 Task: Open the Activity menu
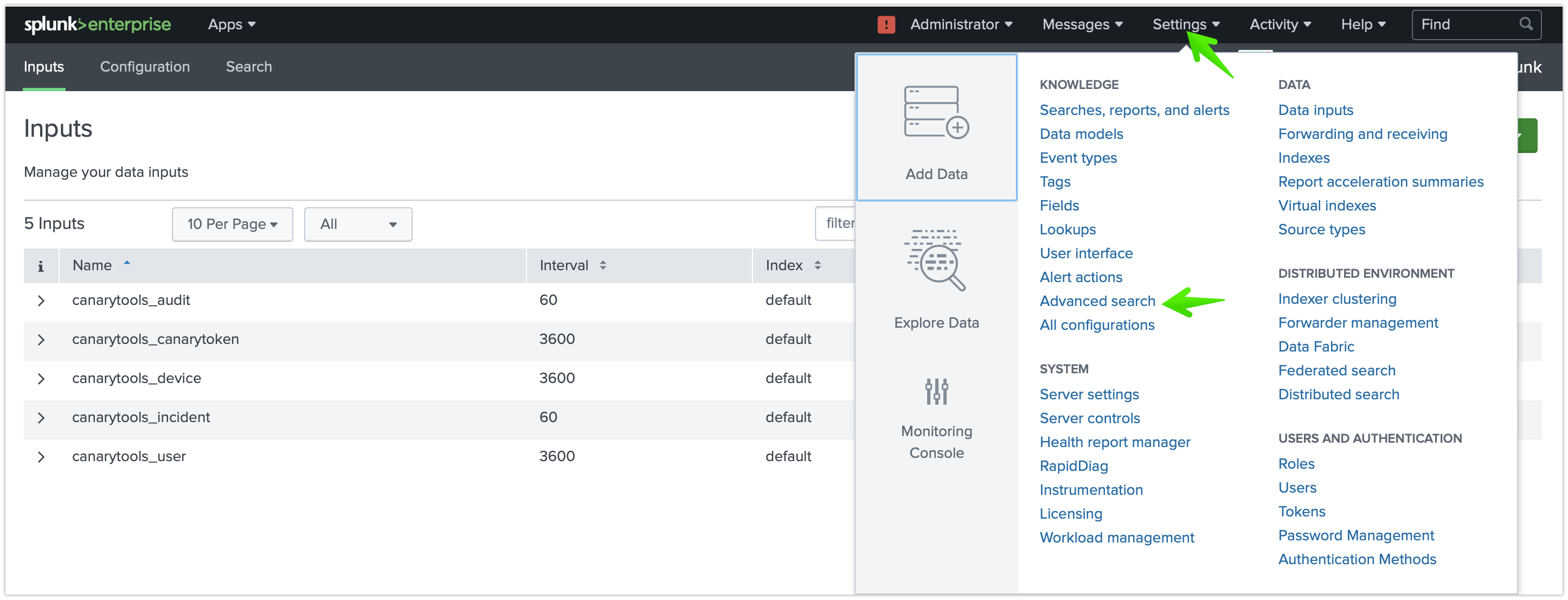[1280, 24]
